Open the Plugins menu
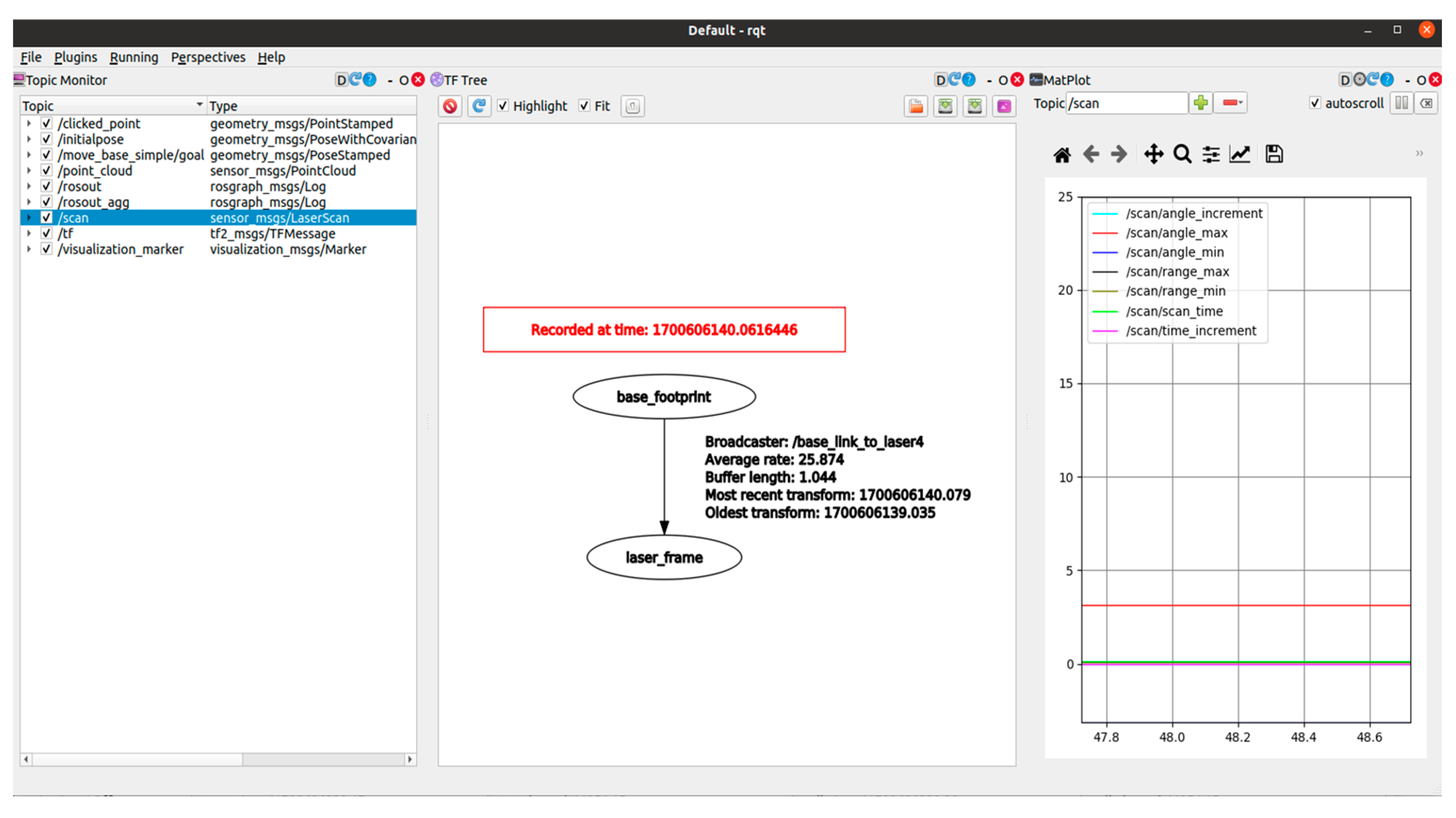The width and height of the screenshot is (1456, 818). pos(75,57)
